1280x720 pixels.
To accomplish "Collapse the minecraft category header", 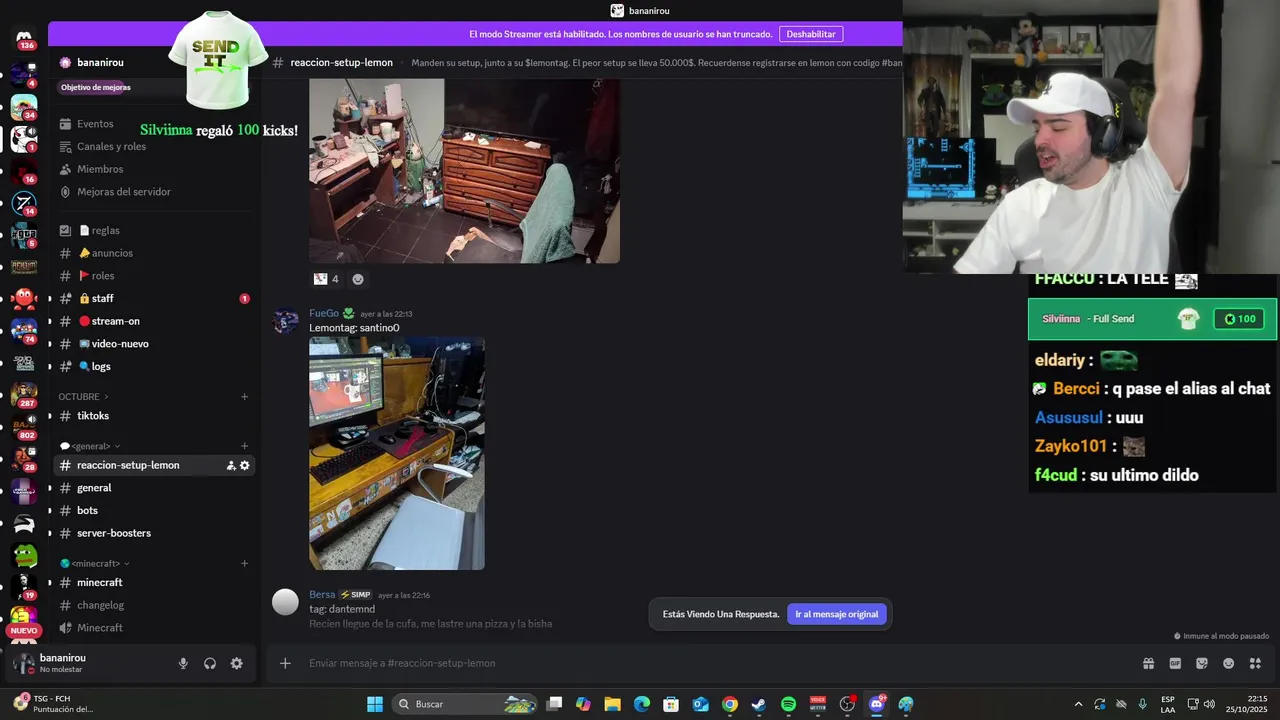I will pyautogui.click(x=95, y=563).
